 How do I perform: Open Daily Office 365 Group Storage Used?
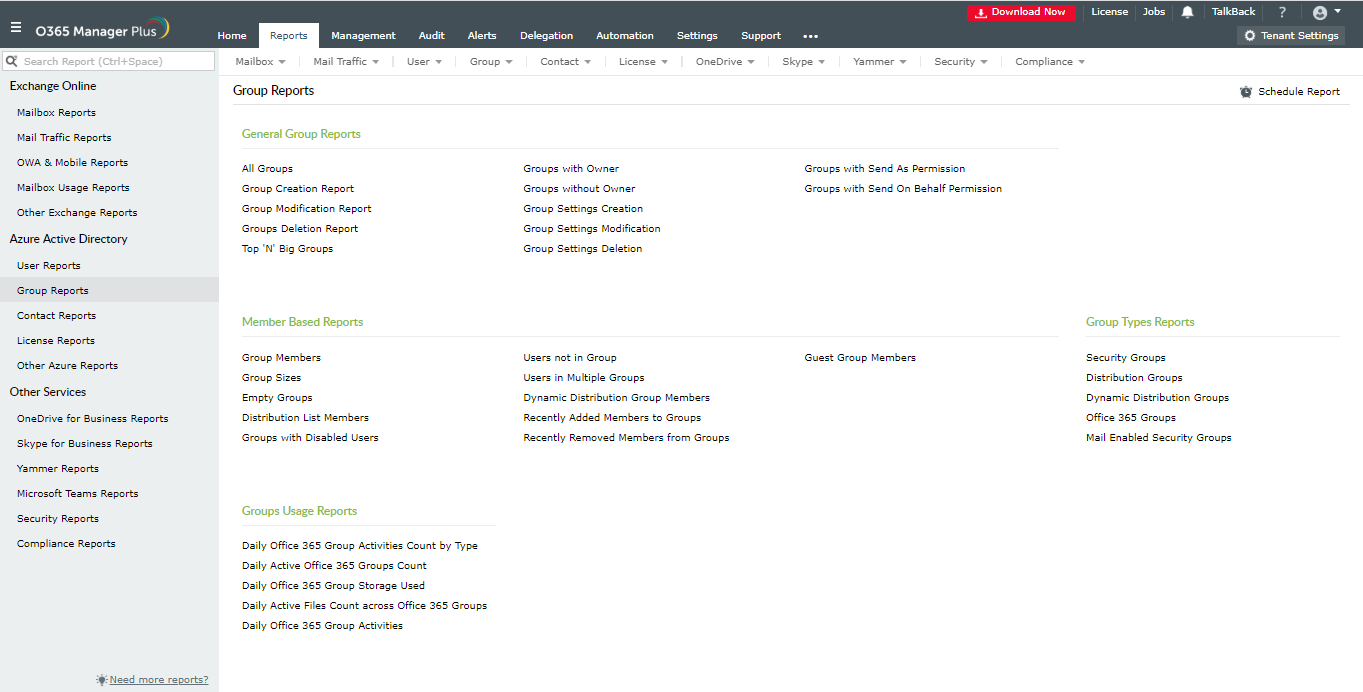333,586
